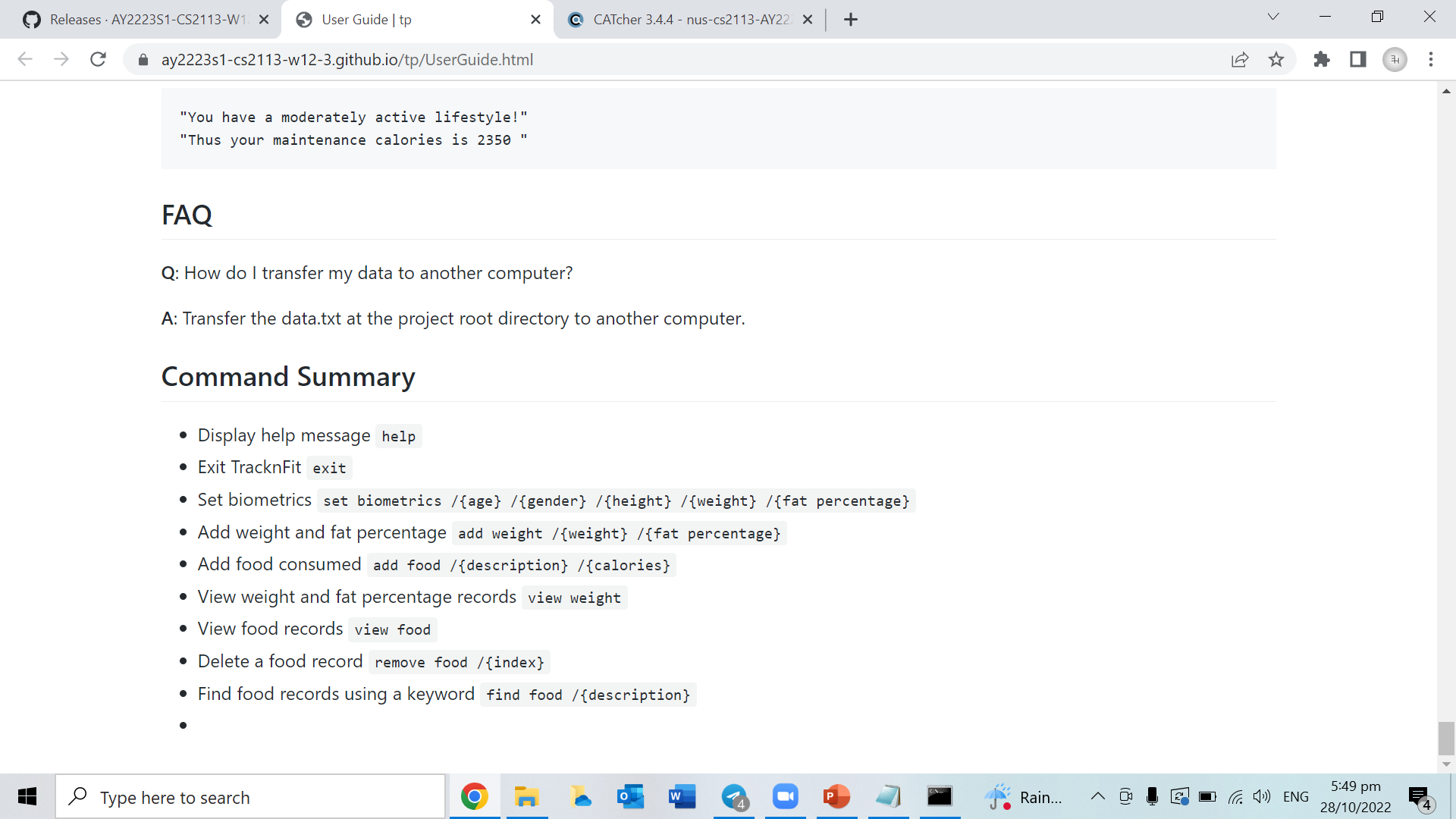The width and height of the screenshot is (1456, 819).
Task: Switch to the Releases GitHub tab
Action: [x=144, y=20]
